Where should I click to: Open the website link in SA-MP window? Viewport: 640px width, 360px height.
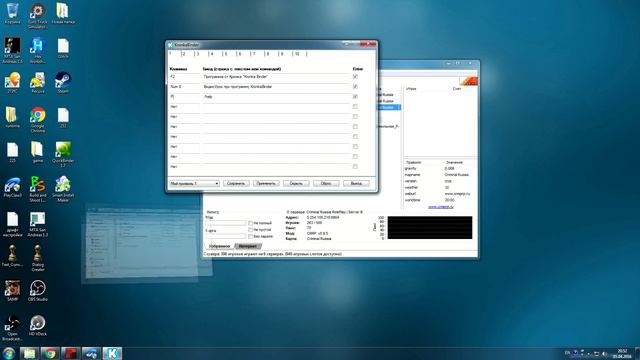tap(441, 207)
